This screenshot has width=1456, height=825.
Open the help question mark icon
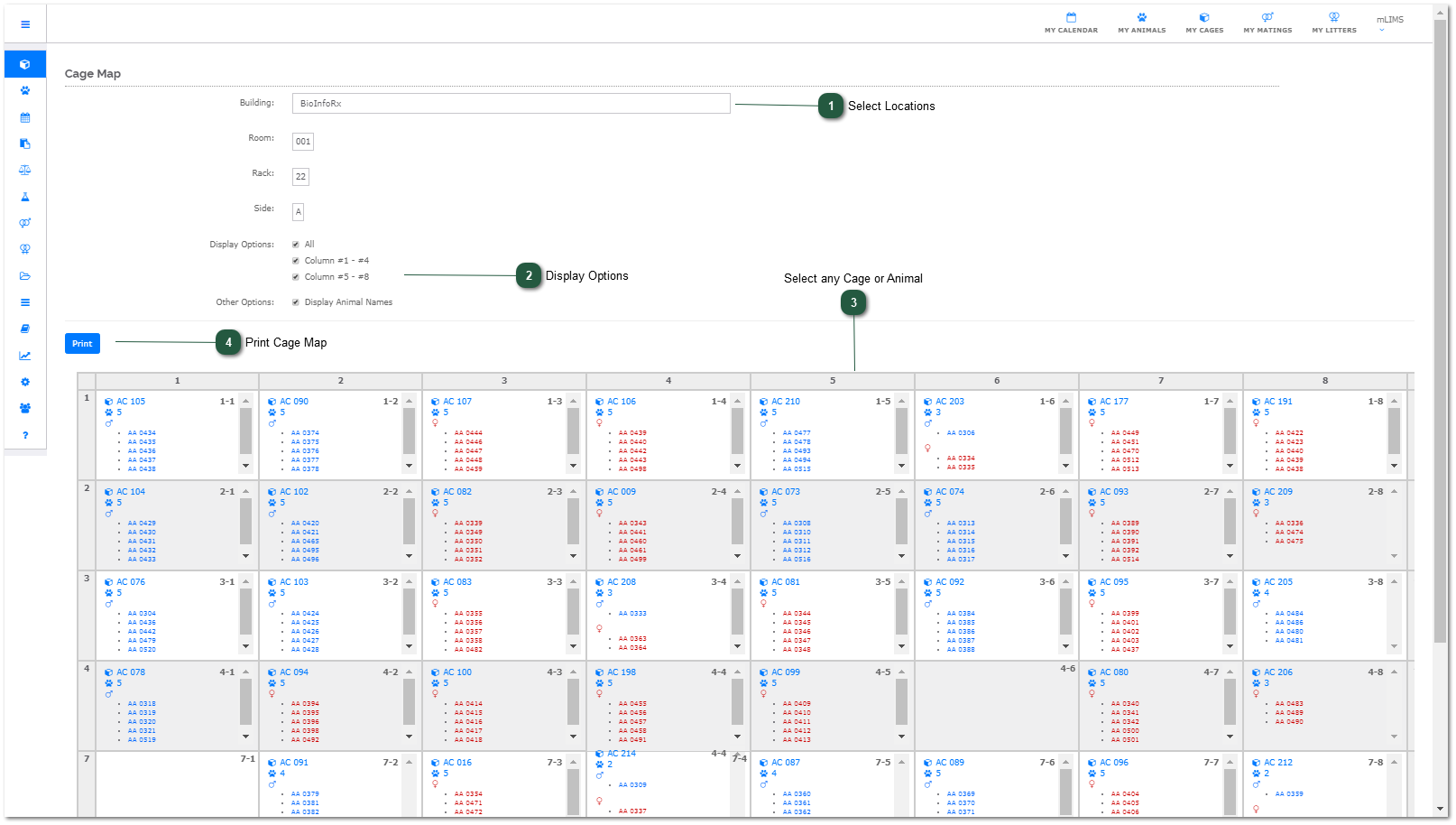point(25,435)
